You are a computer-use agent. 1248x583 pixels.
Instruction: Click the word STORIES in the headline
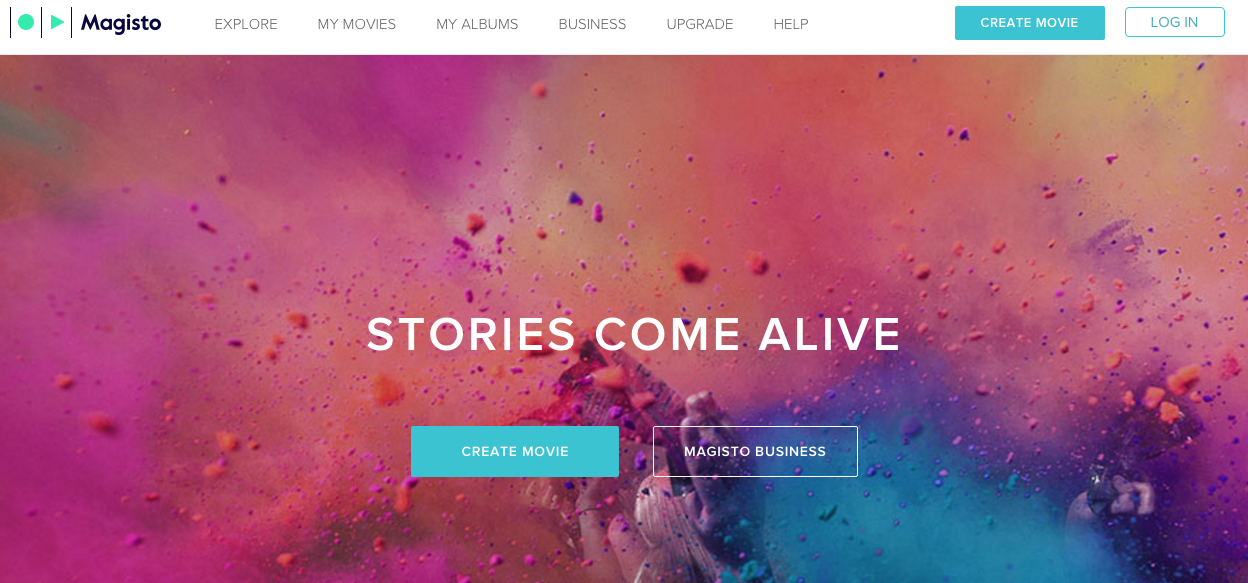[x=471, y=335]
